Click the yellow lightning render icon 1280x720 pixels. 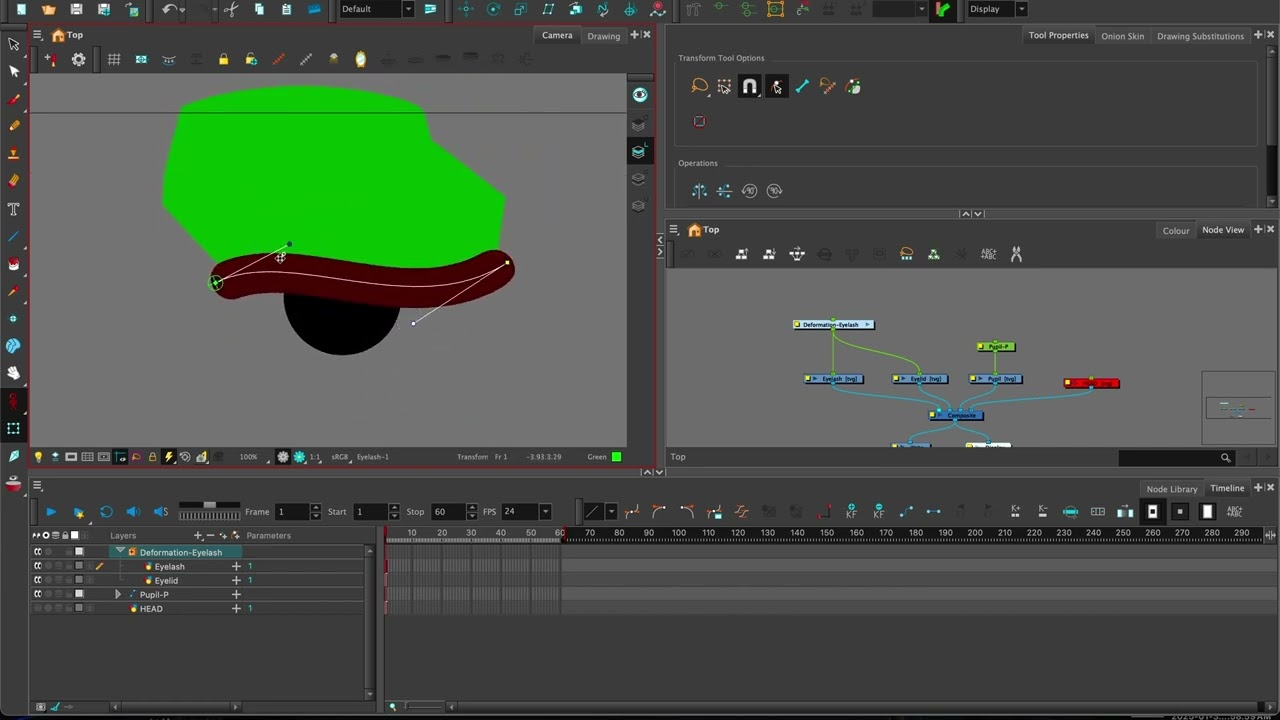point(168,457)
